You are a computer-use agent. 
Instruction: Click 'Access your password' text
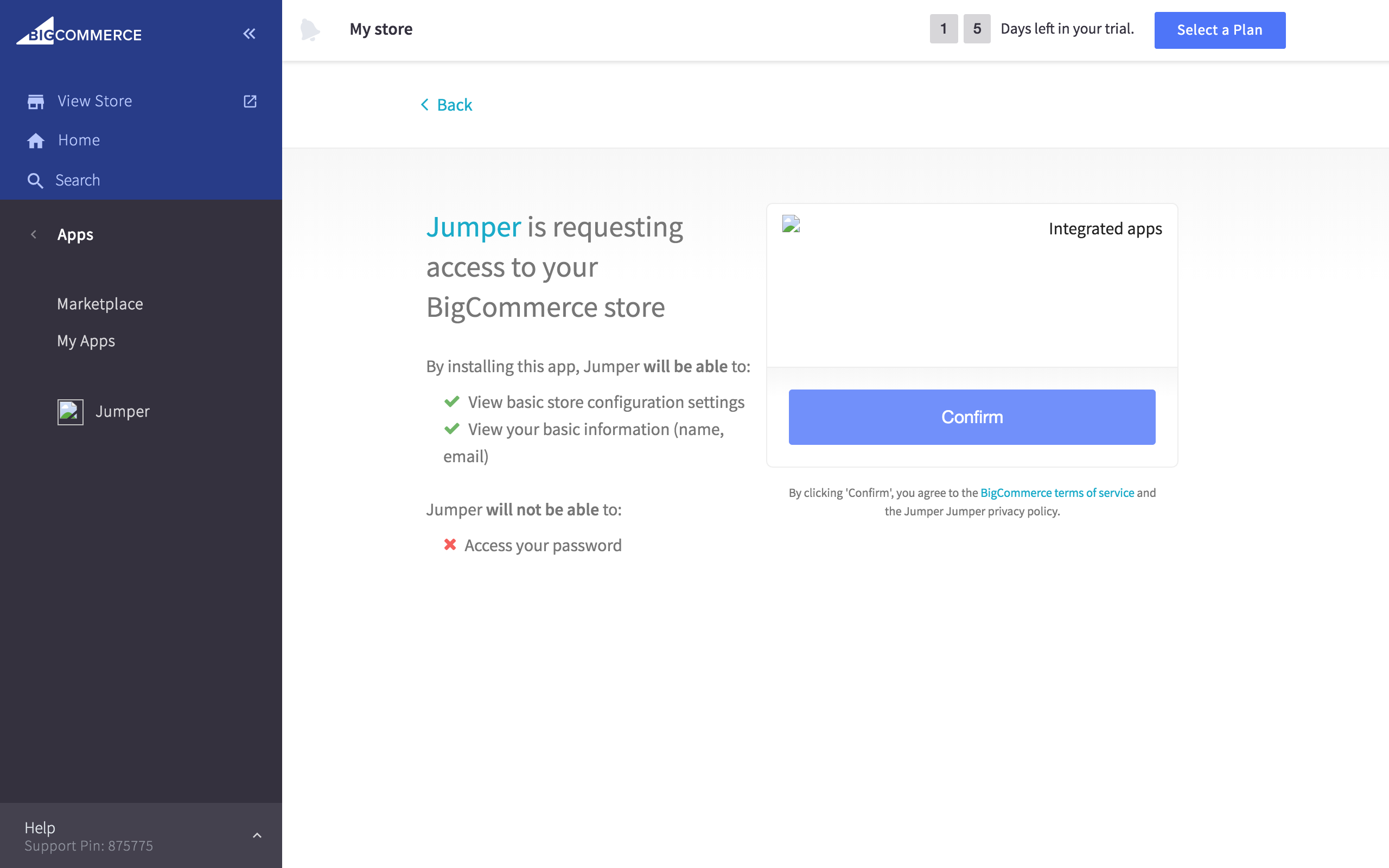543,545
